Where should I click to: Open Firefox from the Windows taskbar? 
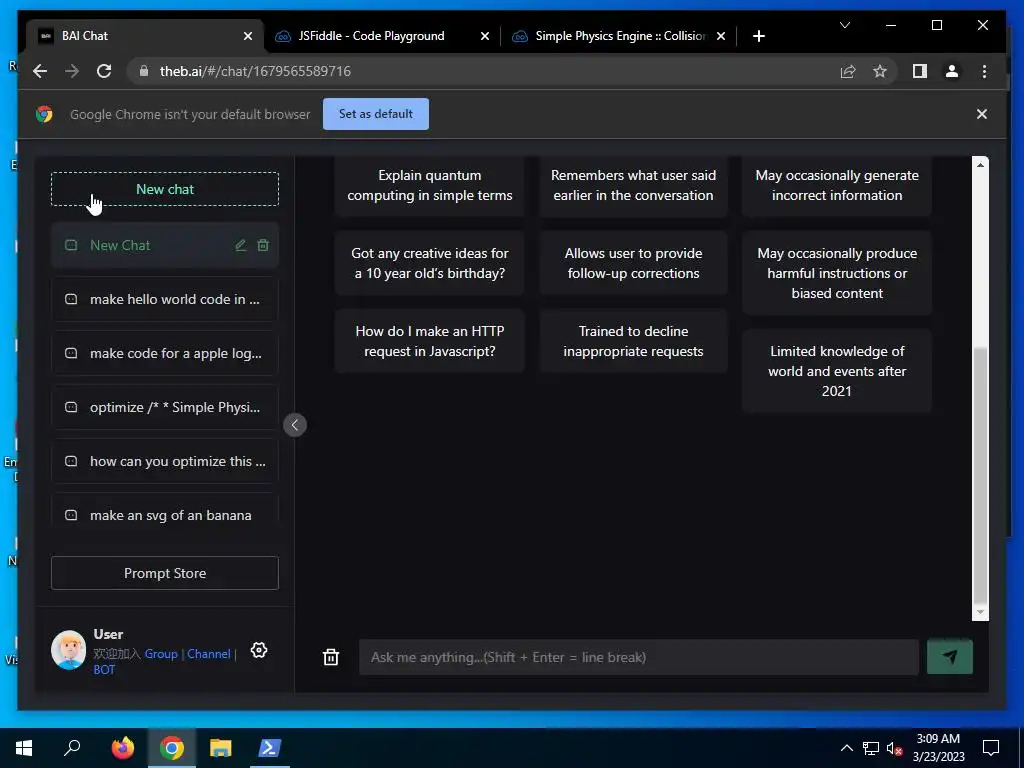pyautogui.click(x=122, y=748)
